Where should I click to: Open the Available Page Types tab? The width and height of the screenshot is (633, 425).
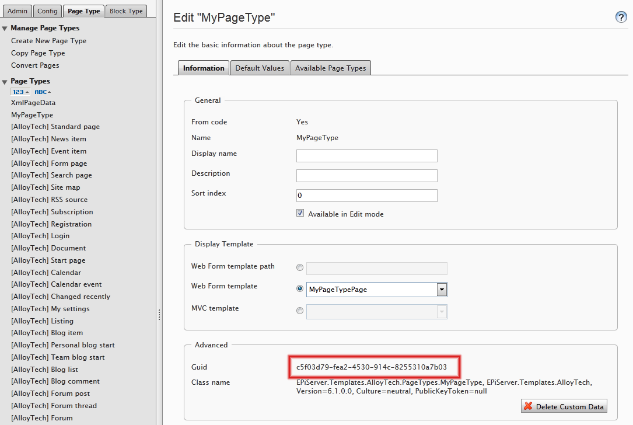click(x=330, y=68)
